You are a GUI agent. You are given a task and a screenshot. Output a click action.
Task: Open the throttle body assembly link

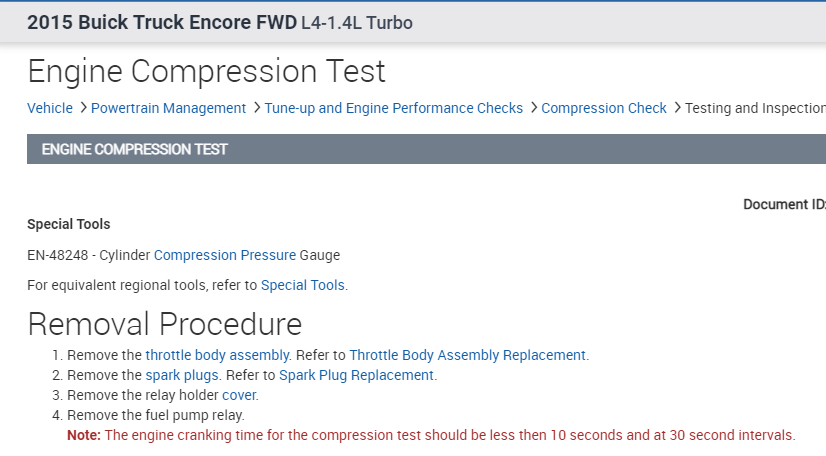[x=218, y=355]
